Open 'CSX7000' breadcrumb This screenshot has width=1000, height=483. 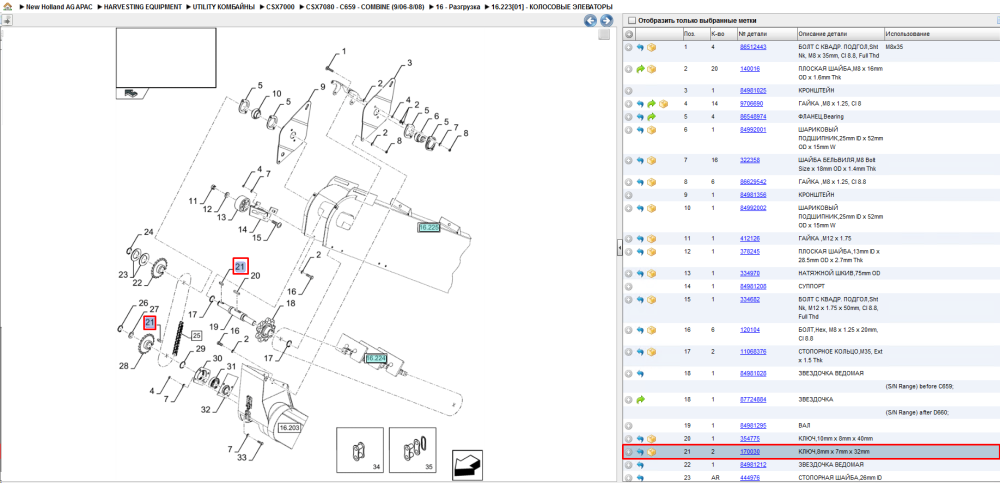280,6
